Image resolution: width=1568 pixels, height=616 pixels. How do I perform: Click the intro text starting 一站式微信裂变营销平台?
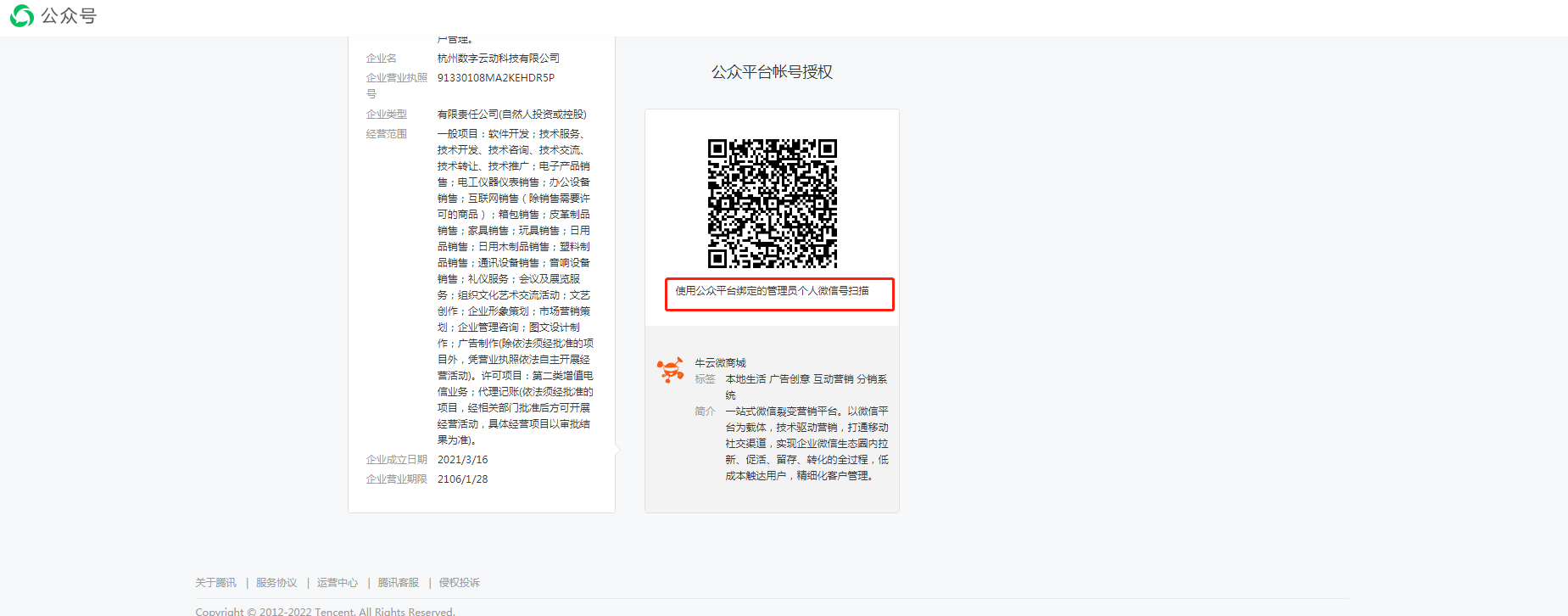pyautogui.click(x=807, y=444)
